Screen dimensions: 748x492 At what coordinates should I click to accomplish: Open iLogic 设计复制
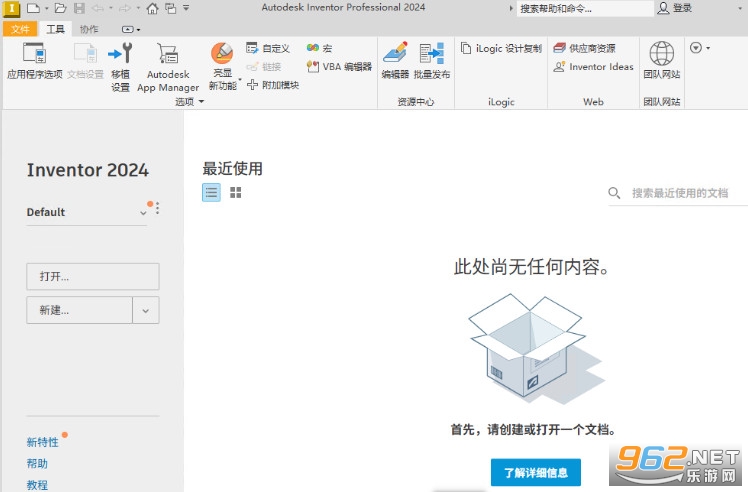click(x=501, y=48)
